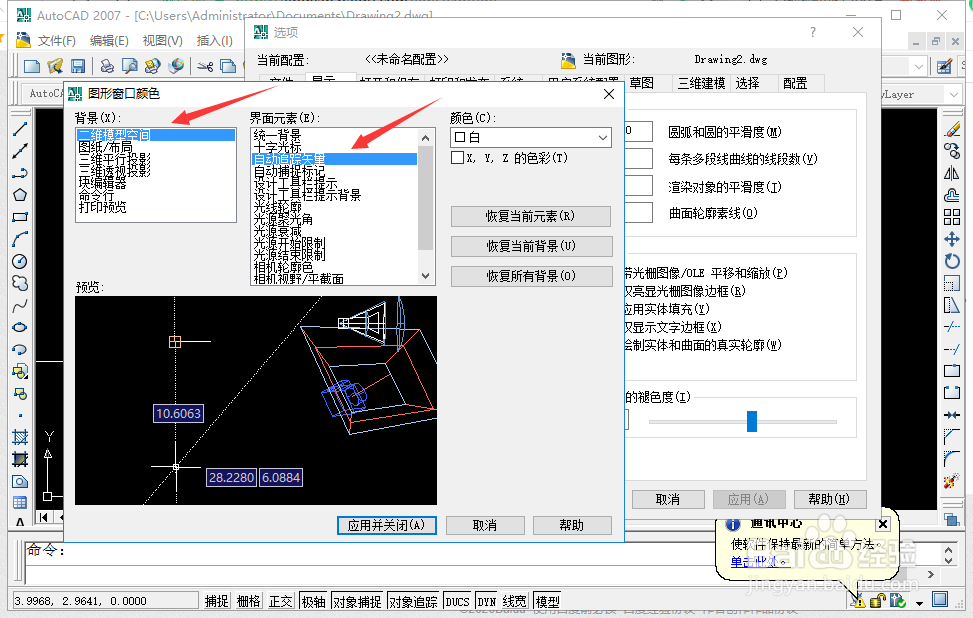Open the 视图 menu
The image size is (973, 618).
pos(160,40)
